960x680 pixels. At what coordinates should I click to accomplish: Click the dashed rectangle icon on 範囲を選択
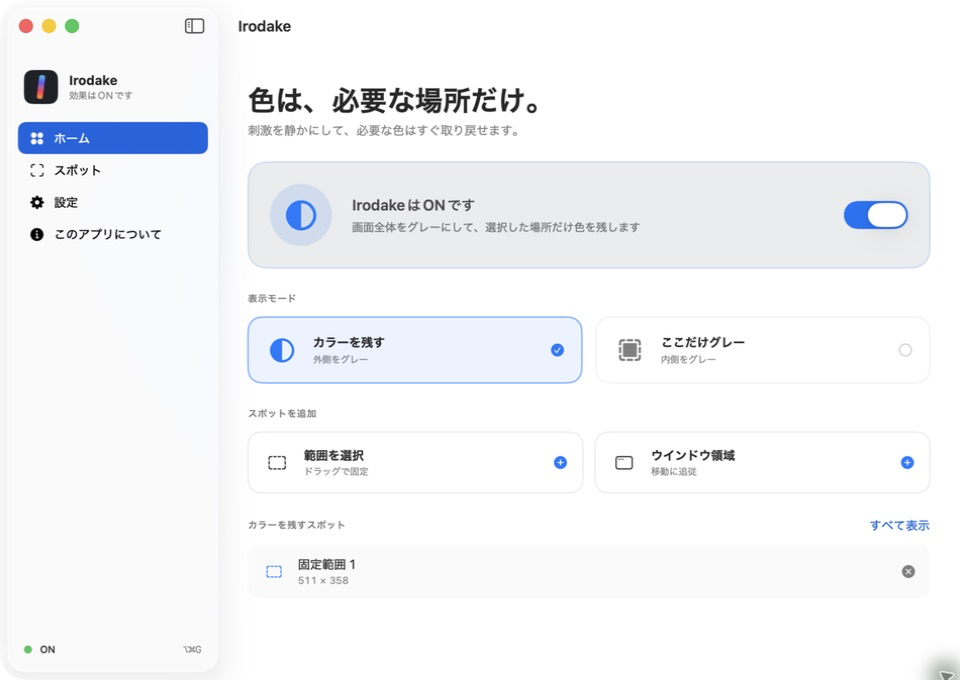coord(277,463)
